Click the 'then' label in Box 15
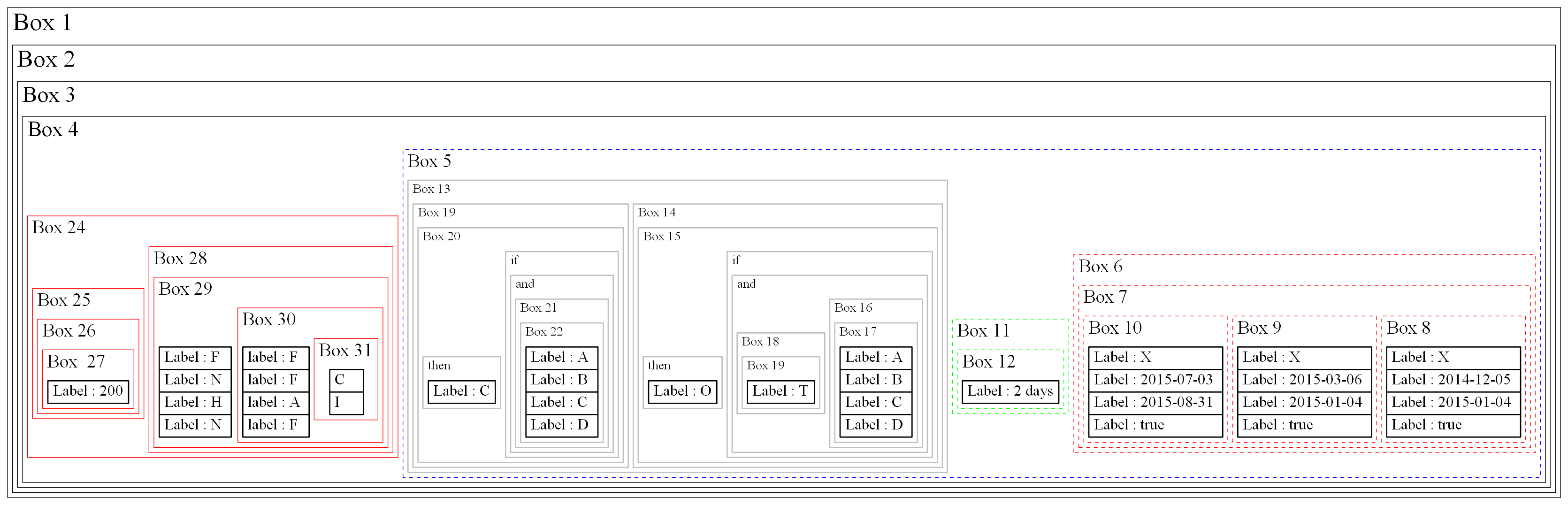1568x505 pixels. (x=659, y=366)
